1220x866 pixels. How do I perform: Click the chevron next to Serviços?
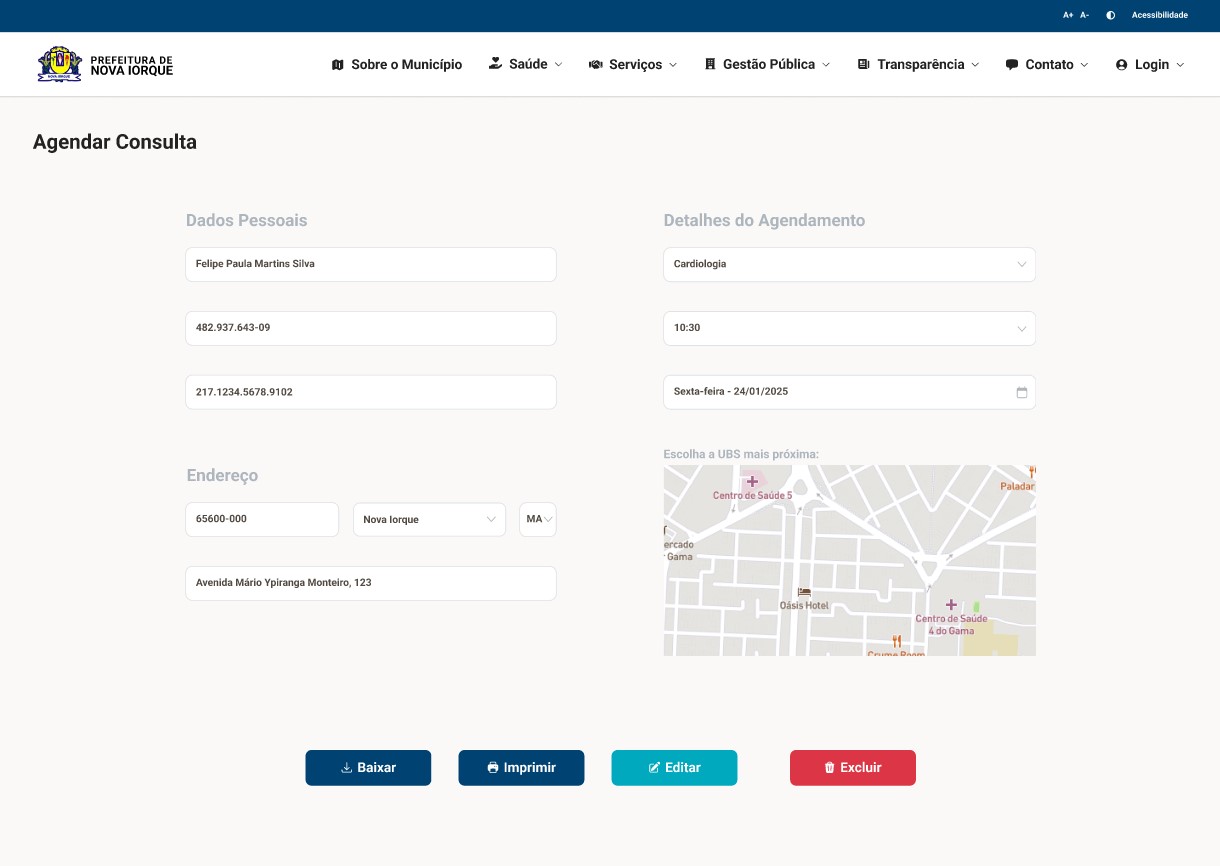point(673,64)
